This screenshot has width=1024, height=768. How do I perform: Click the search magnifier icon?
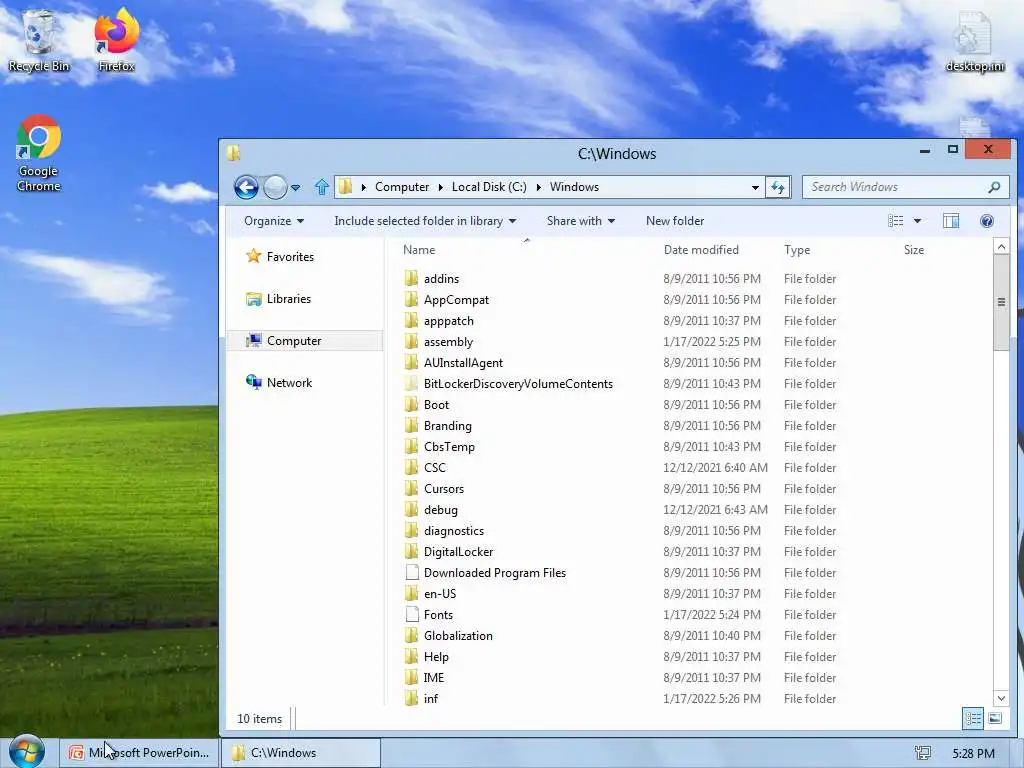point(994,187)
